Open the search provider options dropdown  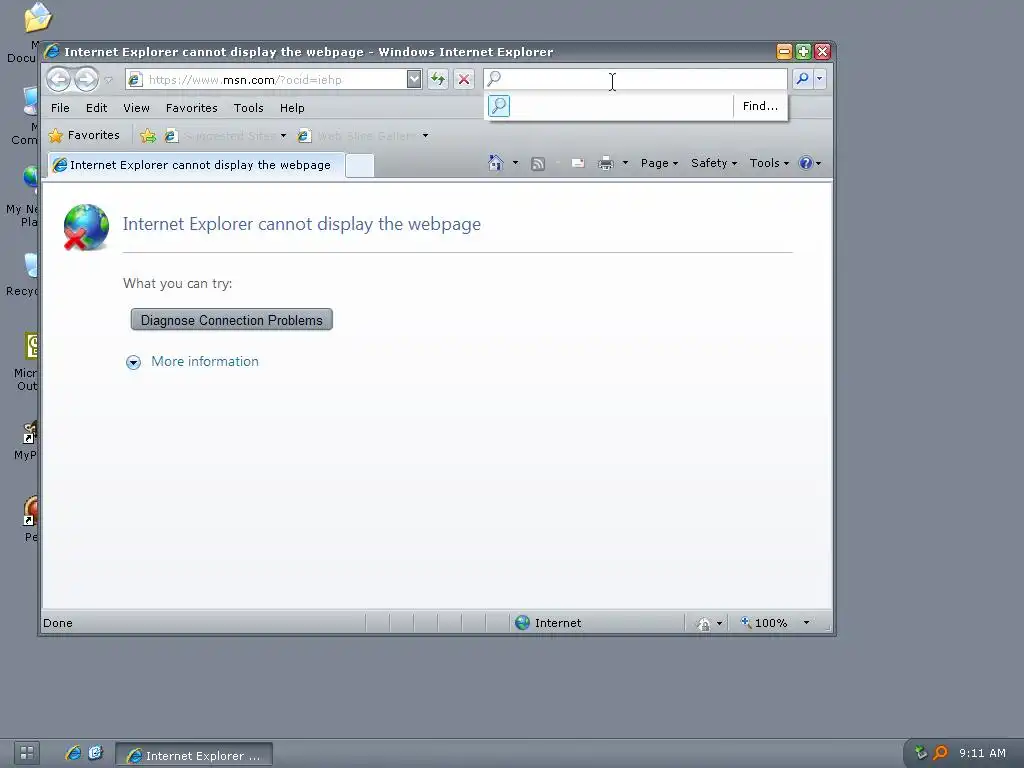click(820, 79)
